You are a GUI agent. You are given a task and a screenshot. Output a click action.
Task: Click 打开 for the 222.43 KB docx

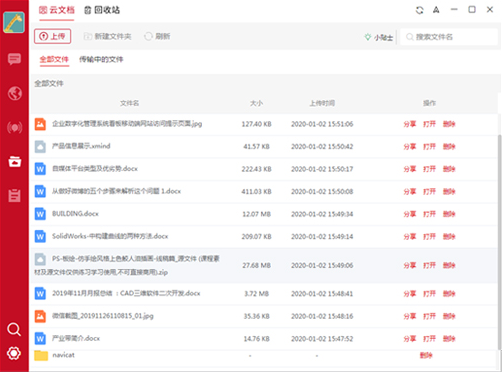click(x=429, y=169)
